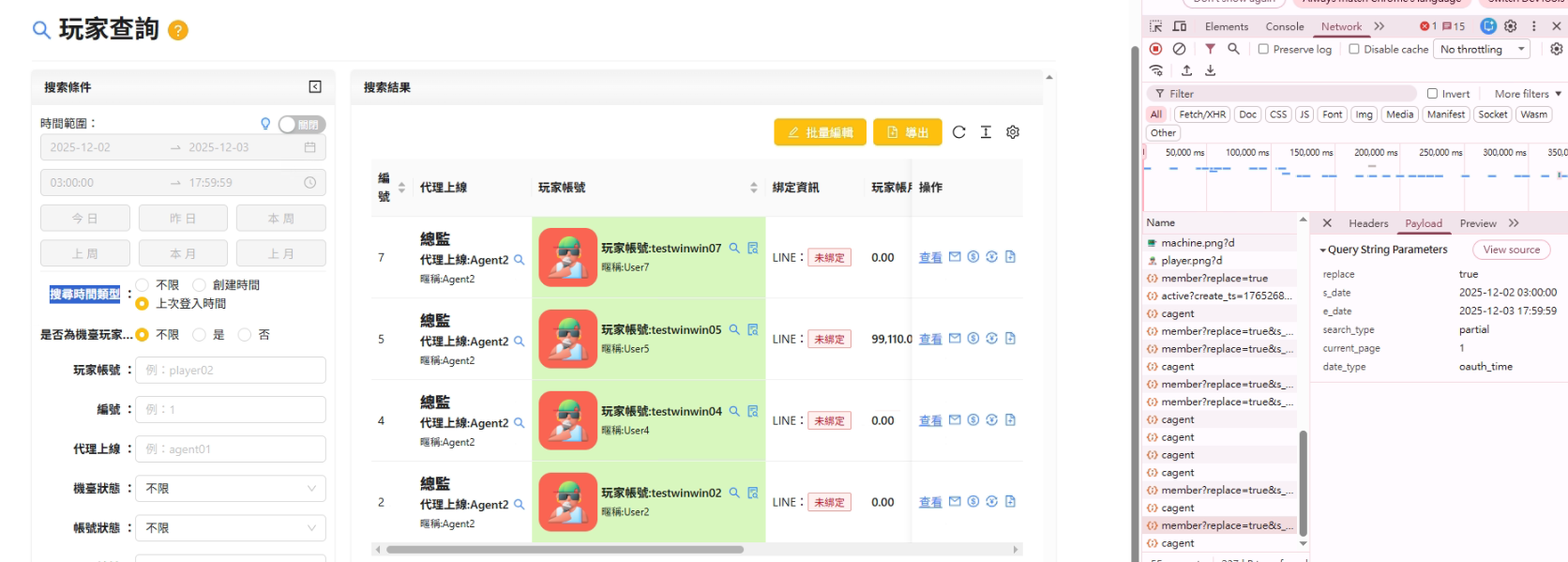This screenshot has width=1568, height=562.
Task: Open the 帳號狀態 dropdown
Action: (231, 528)
